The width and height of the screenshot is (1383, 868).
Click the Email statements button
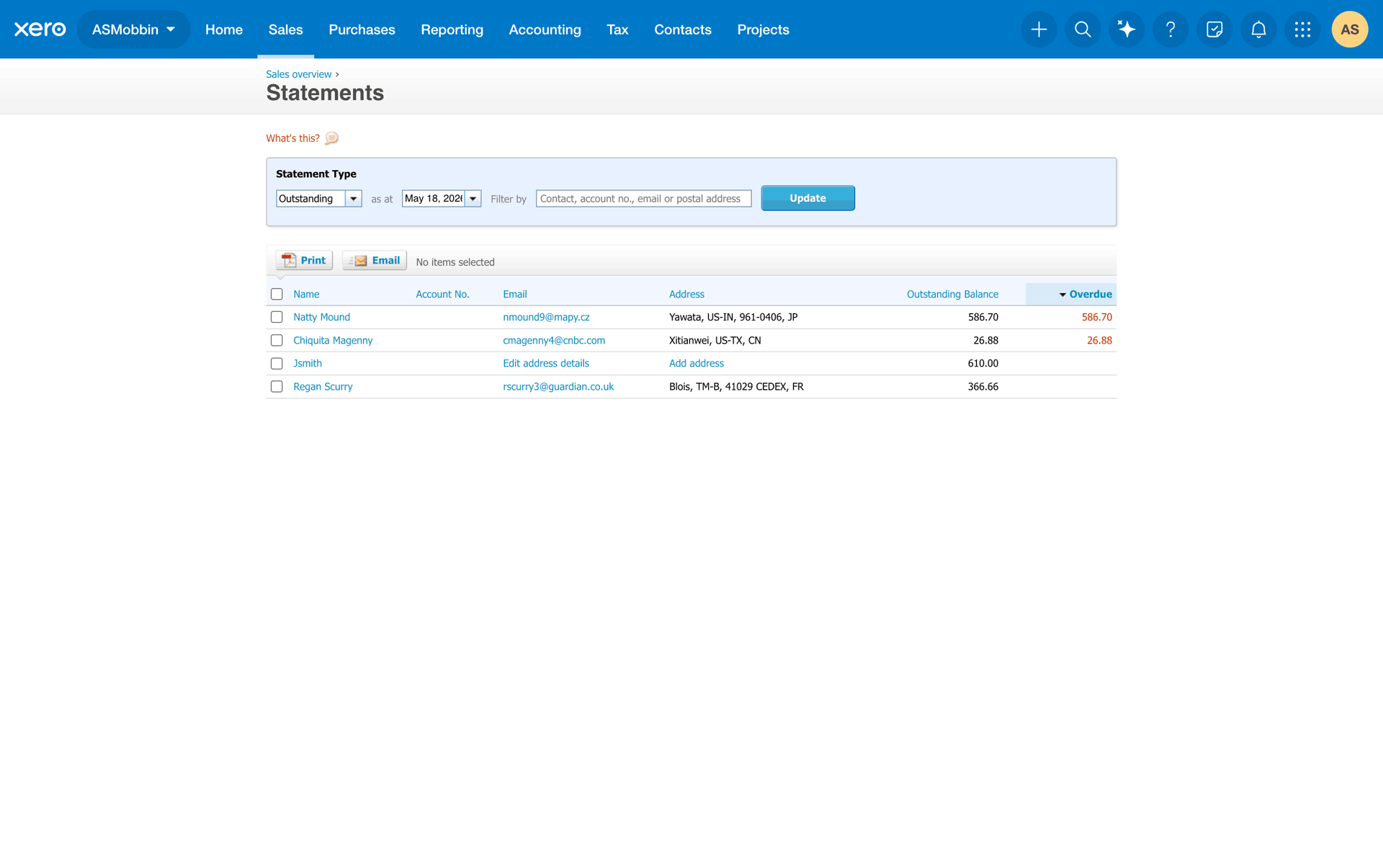pyautogui.click(x=375, y=260)
